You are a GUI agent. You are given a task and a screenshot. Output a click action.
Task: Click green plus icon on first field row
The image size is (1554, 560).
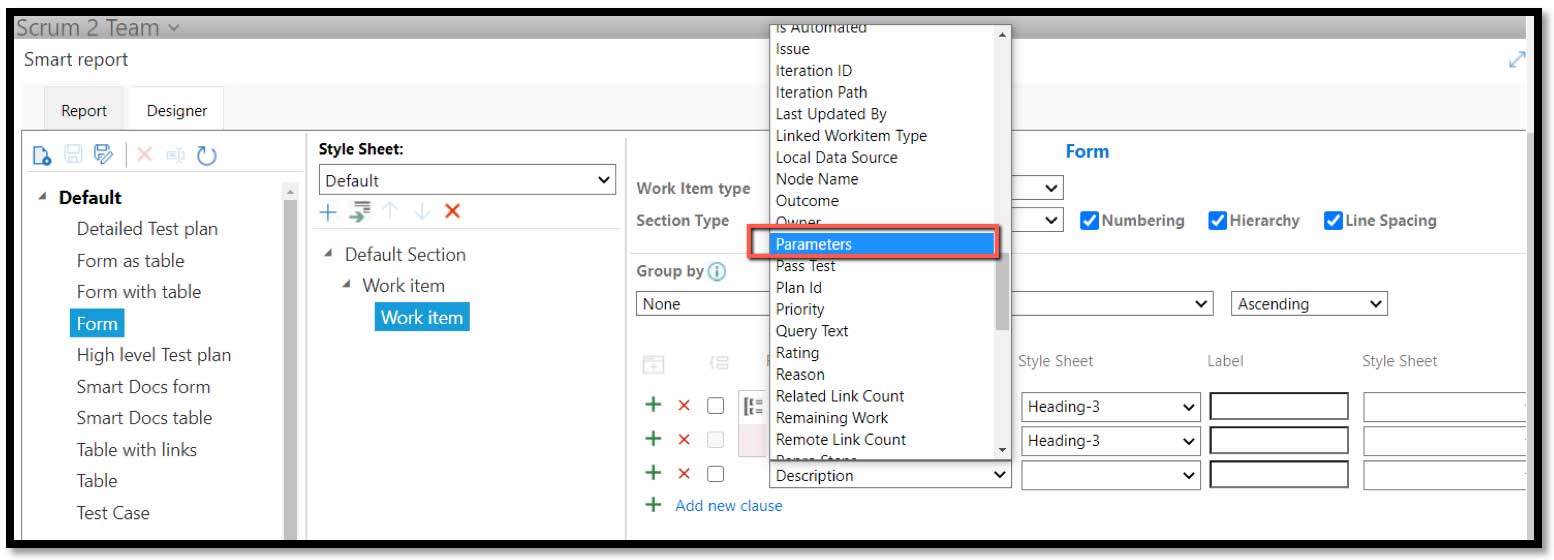653,405
